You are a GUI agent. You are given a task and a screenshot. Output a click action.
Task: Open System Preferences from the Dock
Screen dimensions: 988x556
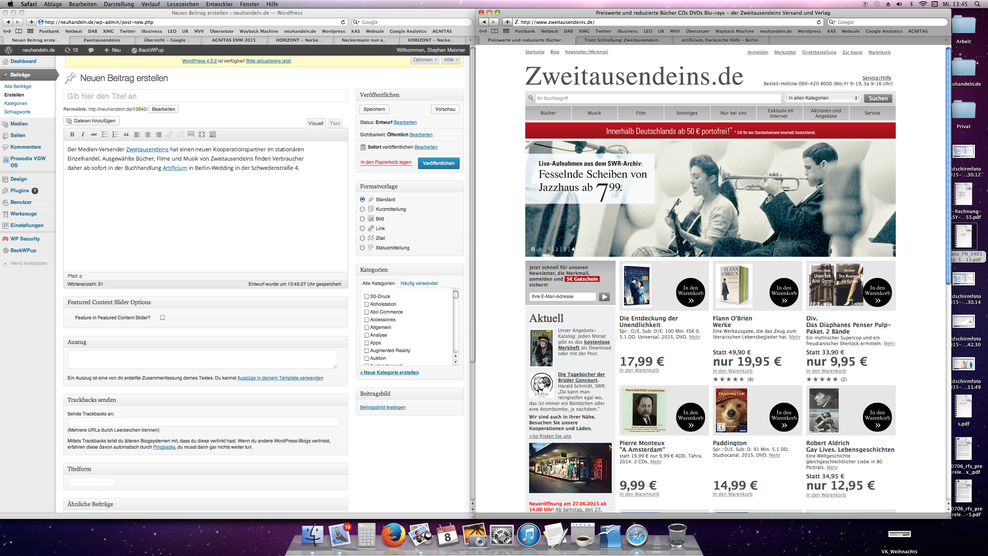[502, 535]
